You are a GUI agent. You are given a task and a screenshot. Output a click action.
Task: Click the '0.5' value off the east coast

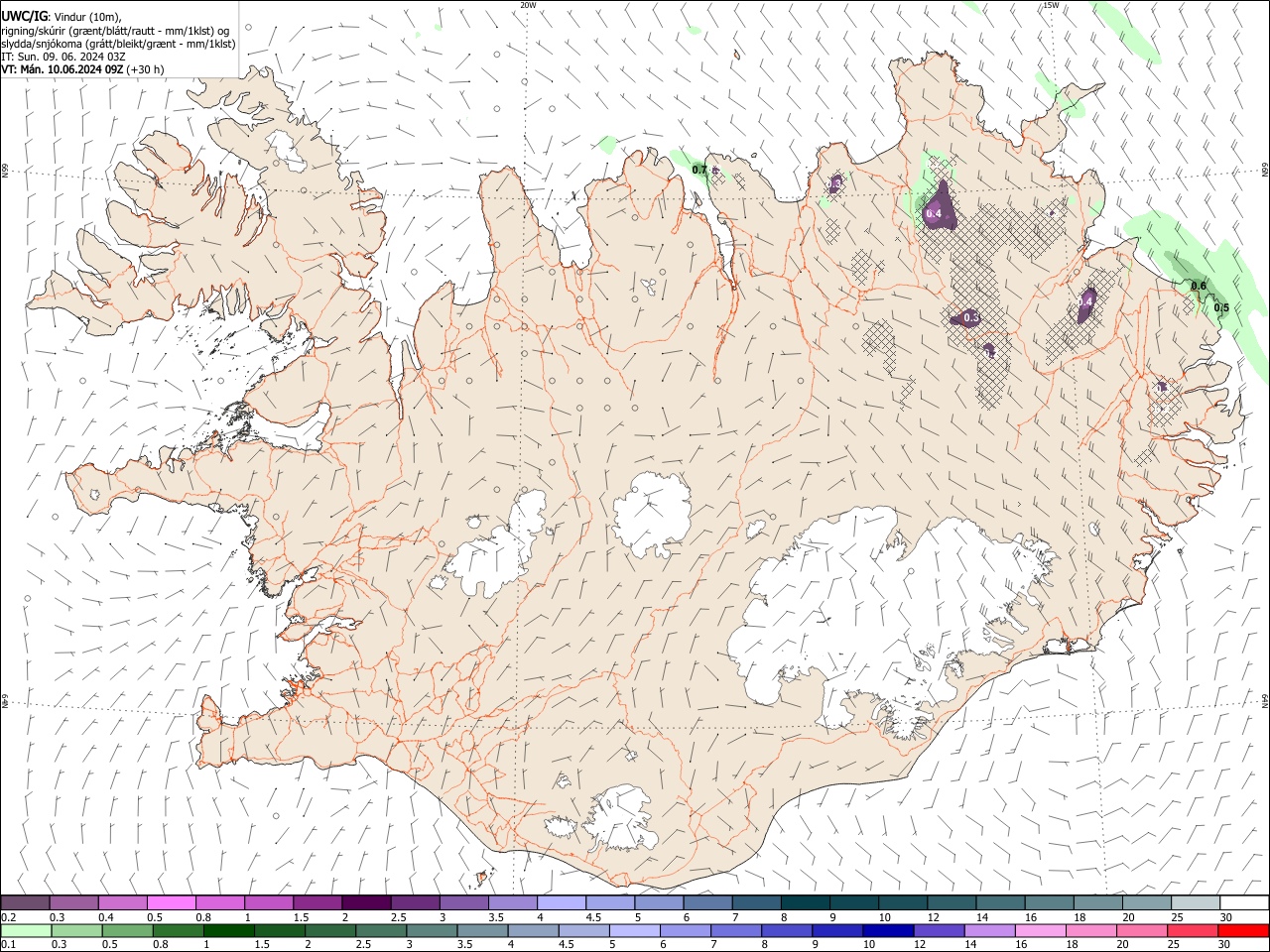click(1221, 307)
